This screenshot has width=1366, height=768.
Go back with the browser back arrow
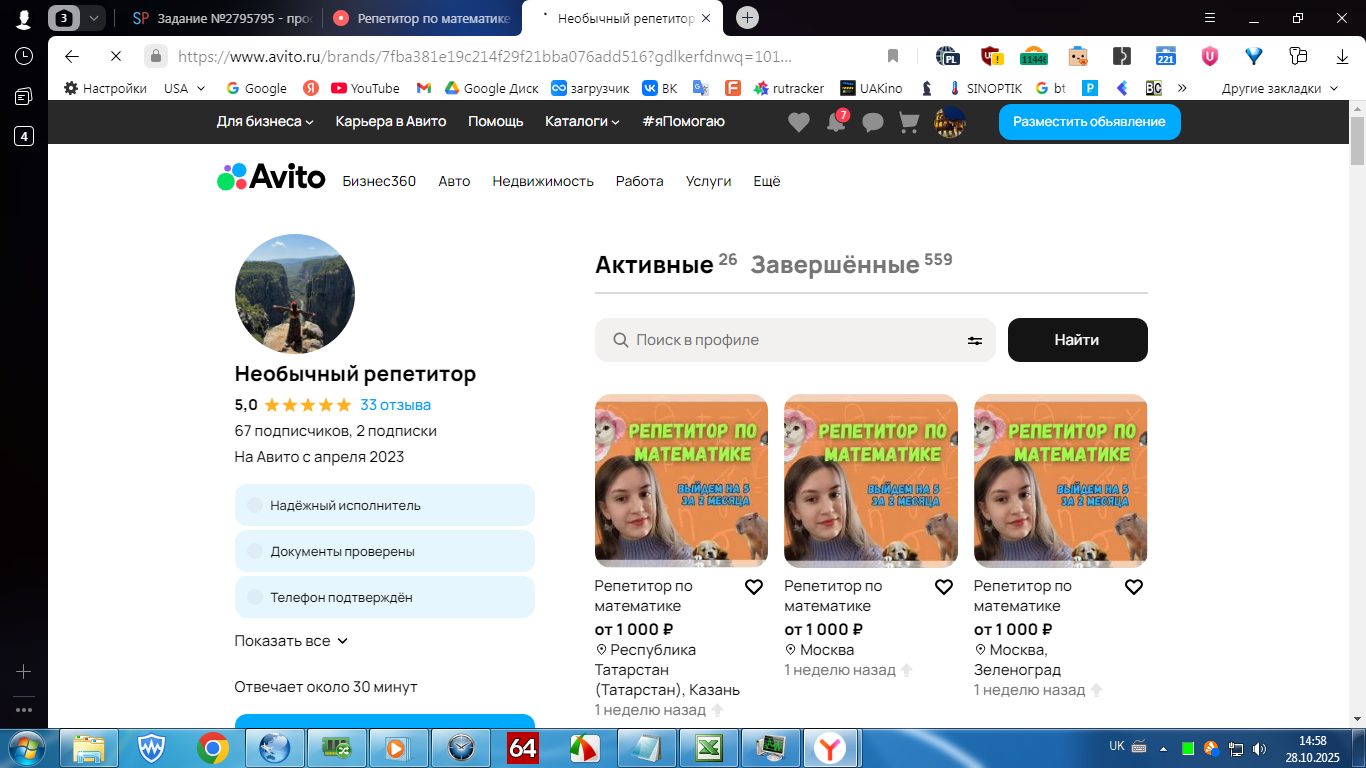point(71,56)
